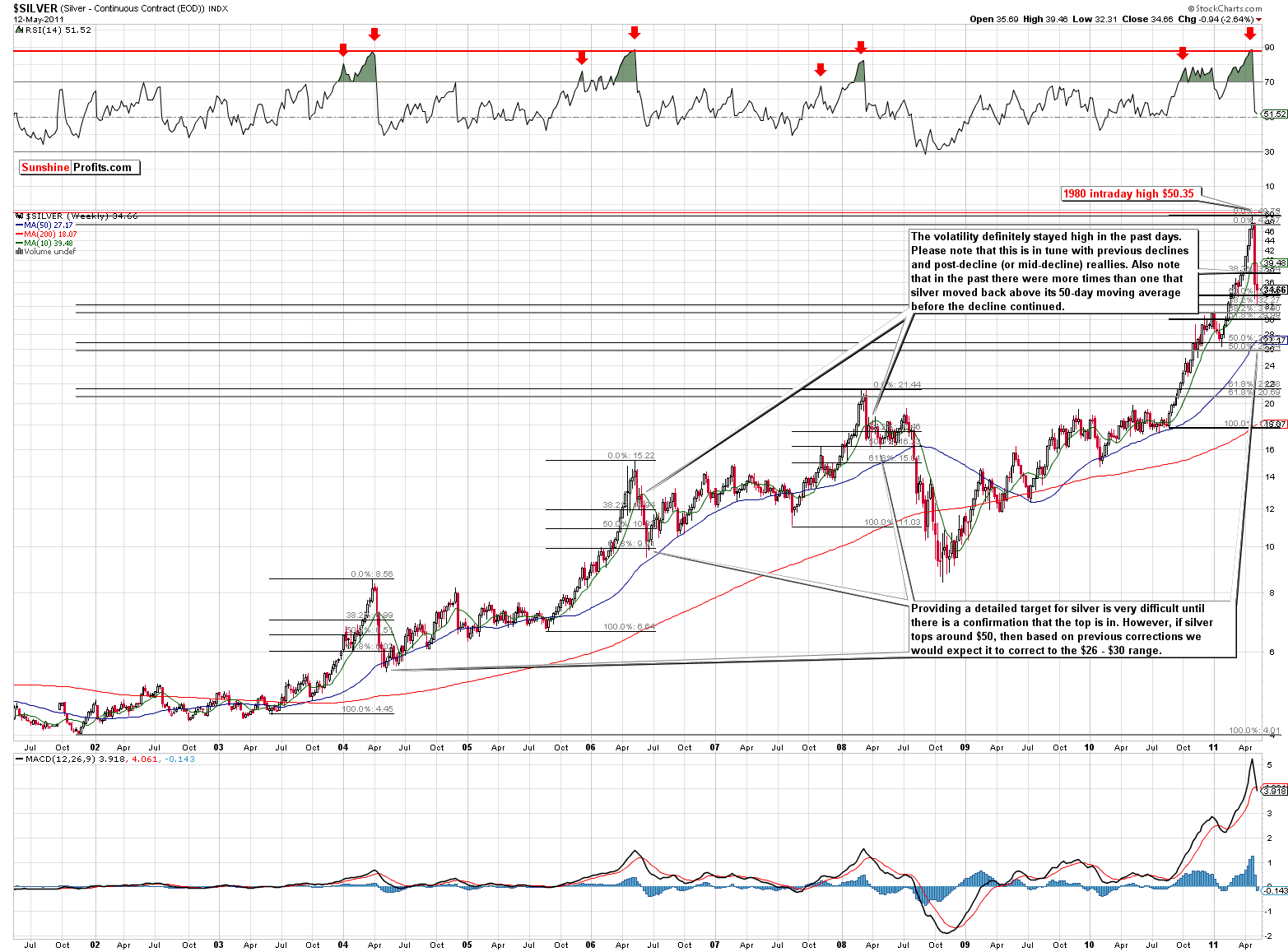The width and height of the screenshot is (1288, 952).
Task: Click the 100.0%: 4.45 Fibonacci label
Action: pyautogui.click(x=368, y=708)
